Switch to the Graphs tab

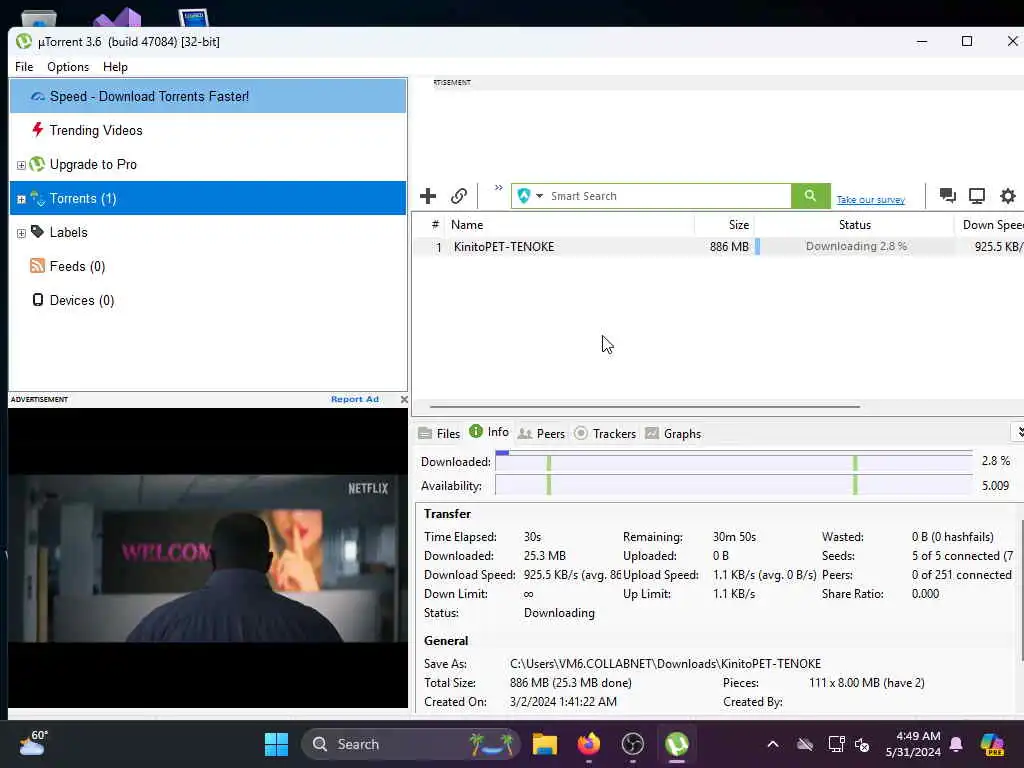(x=673, y=434)
